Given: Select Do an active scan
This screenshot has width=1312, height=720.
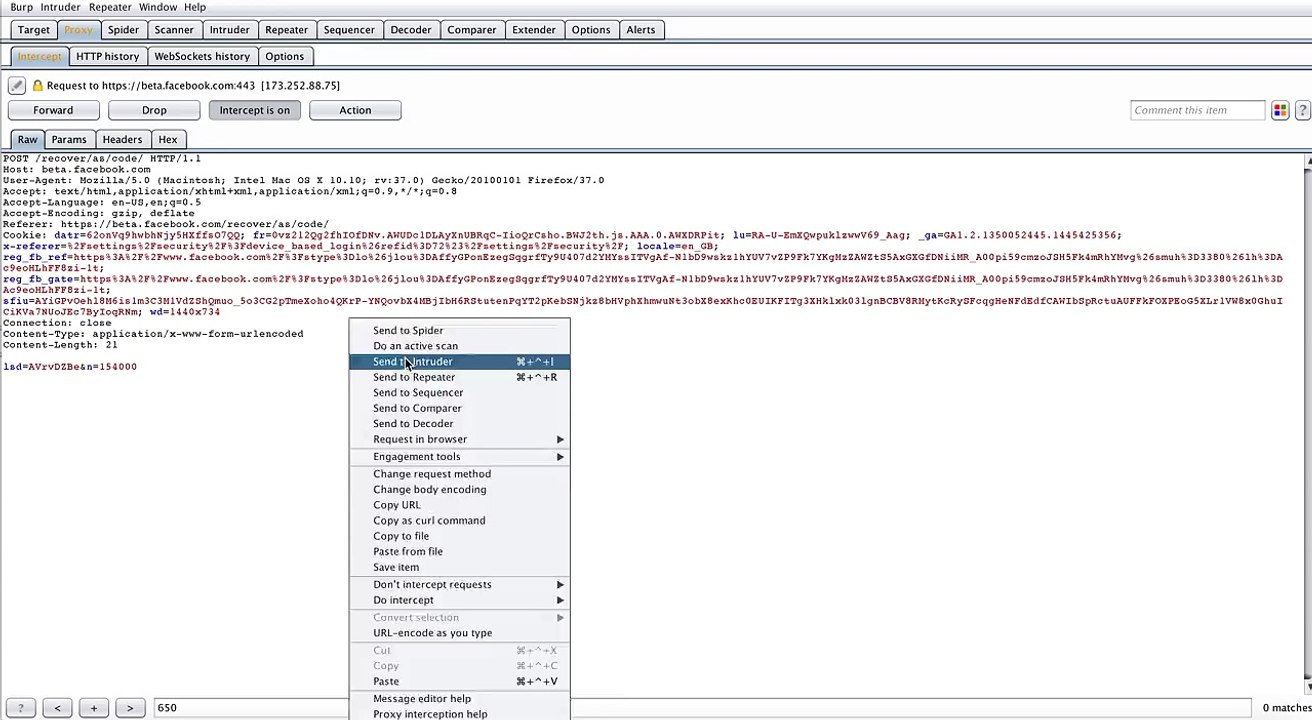Looking at the screenshot, I should click(459, 346).
